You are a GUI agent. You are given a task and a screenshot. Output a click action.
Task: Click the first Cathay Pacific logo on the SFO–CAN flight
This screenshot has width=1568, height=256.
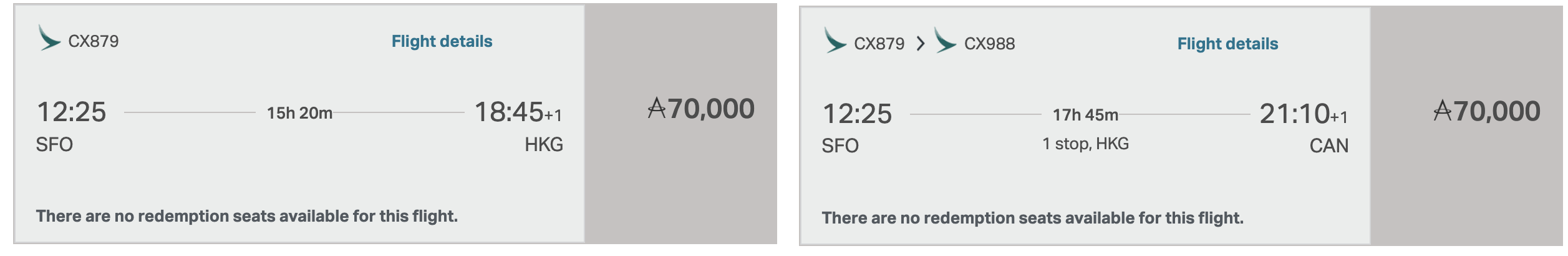835,41
